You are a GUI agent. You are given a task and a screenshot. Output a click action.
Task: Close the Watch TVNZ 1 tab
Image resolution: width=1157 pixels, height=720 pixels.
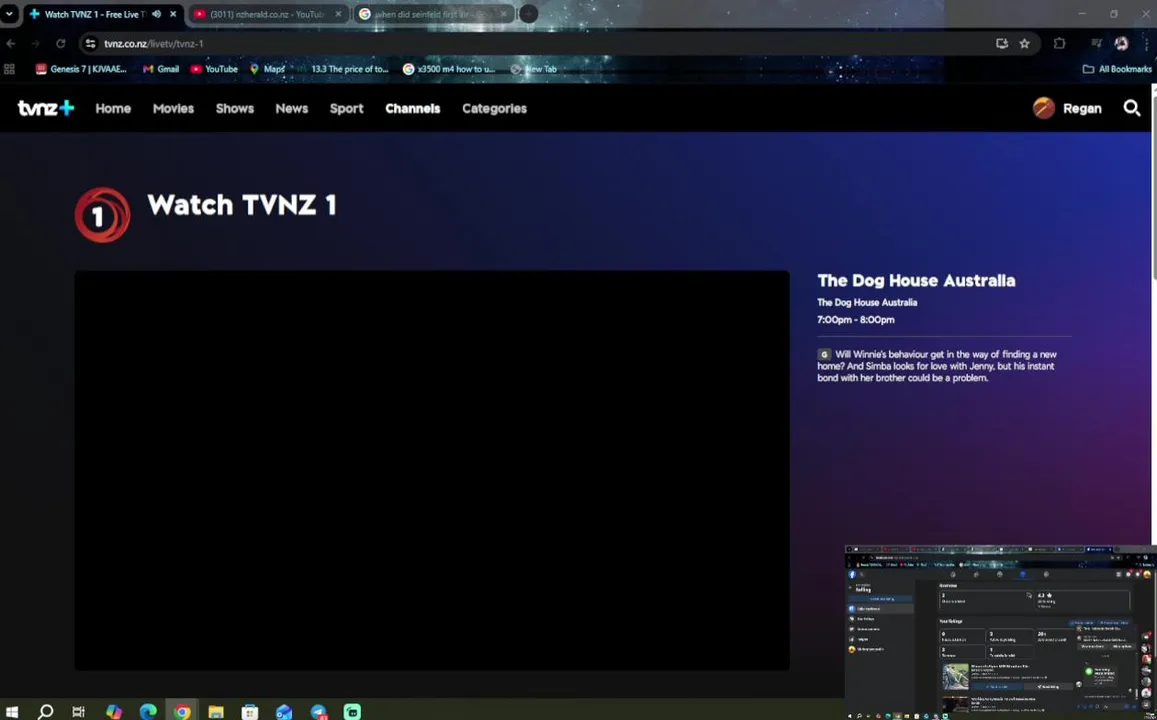(x=173, y=14)
